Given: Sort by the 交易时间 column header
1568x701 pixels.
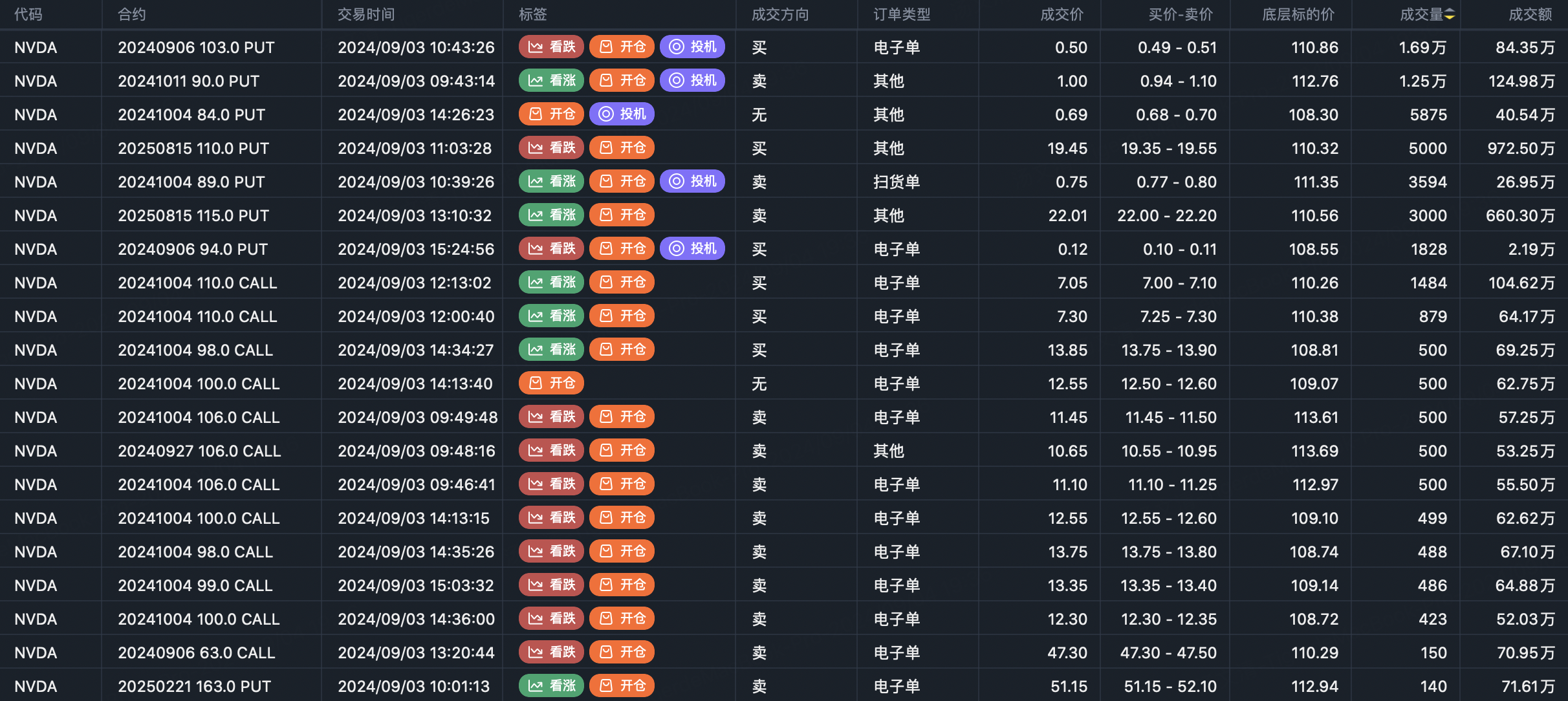Looking at the screenshot, I should click(x=366, y=15).
